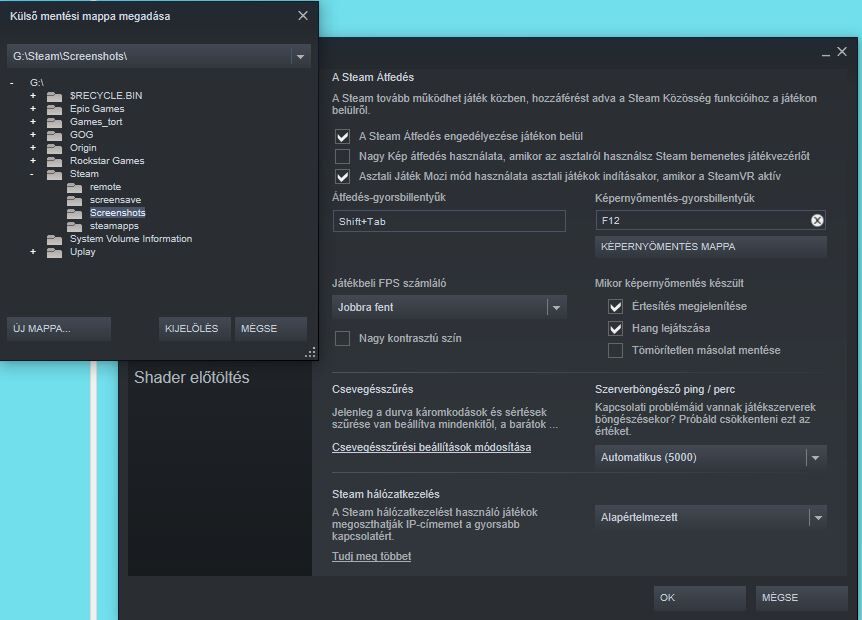Click the Steam folder icon
This screenshot has height=620, width=862.
pos(54,174)
